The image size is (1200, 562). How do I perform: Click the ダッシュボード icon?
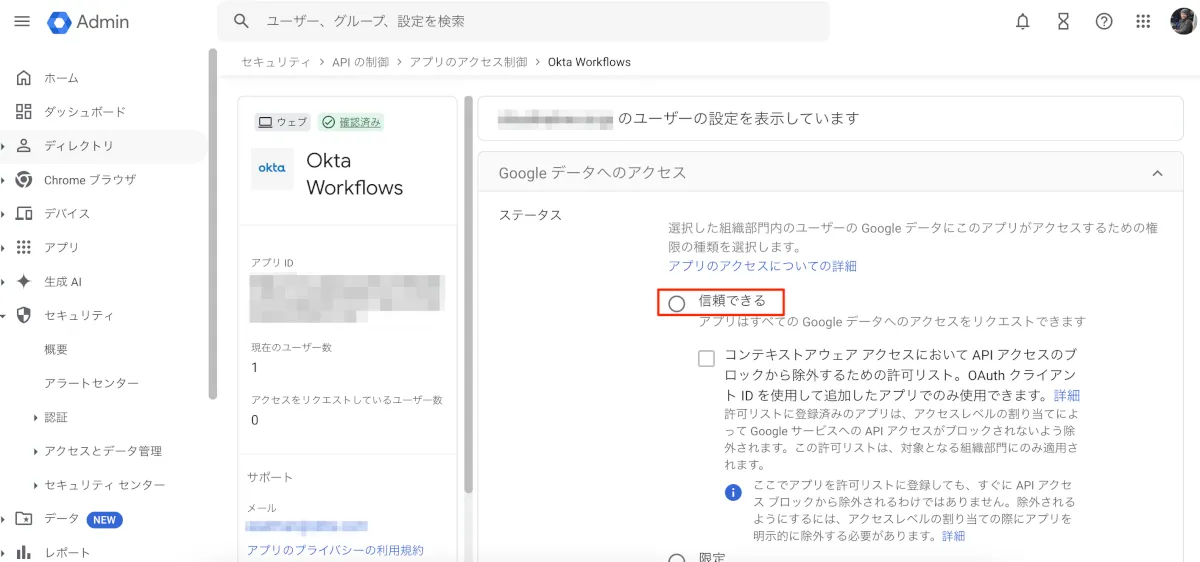(x=24, y=112)
